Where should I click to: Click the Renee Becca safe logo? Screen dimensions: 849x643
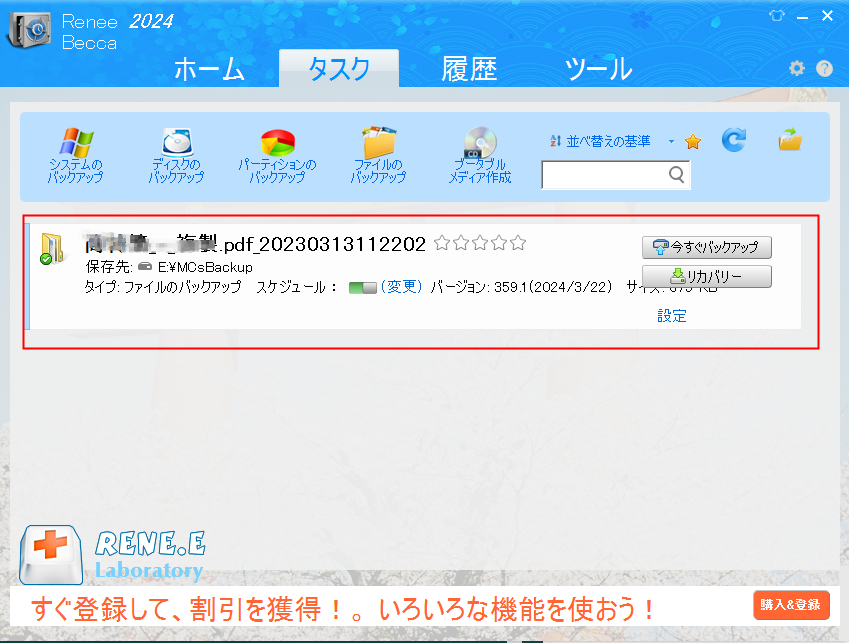29,31
